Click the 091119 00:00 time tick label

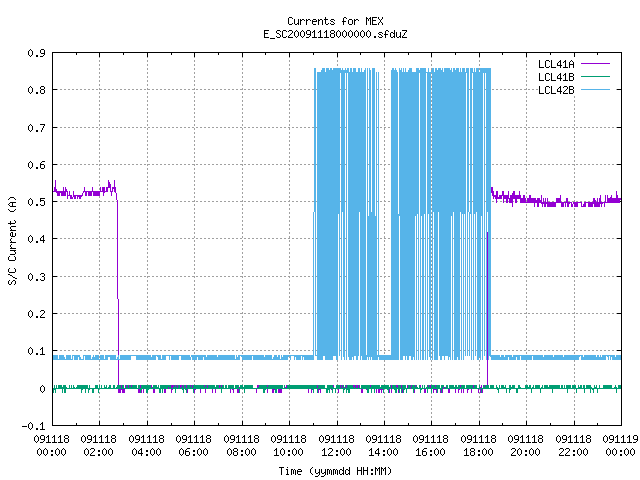tap(620, 446)
